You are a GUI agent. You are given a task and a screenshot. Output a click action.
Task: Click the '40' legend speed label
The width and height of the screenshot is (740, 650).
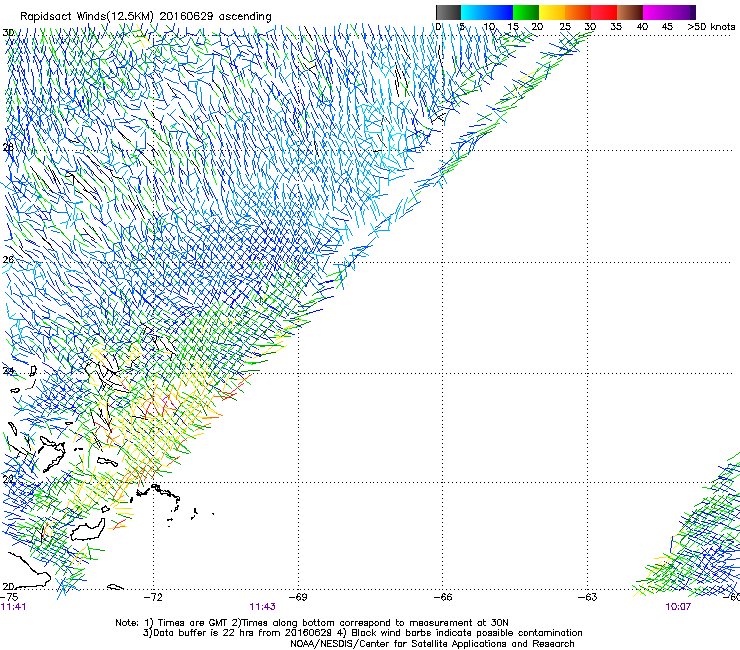[642, 27]
